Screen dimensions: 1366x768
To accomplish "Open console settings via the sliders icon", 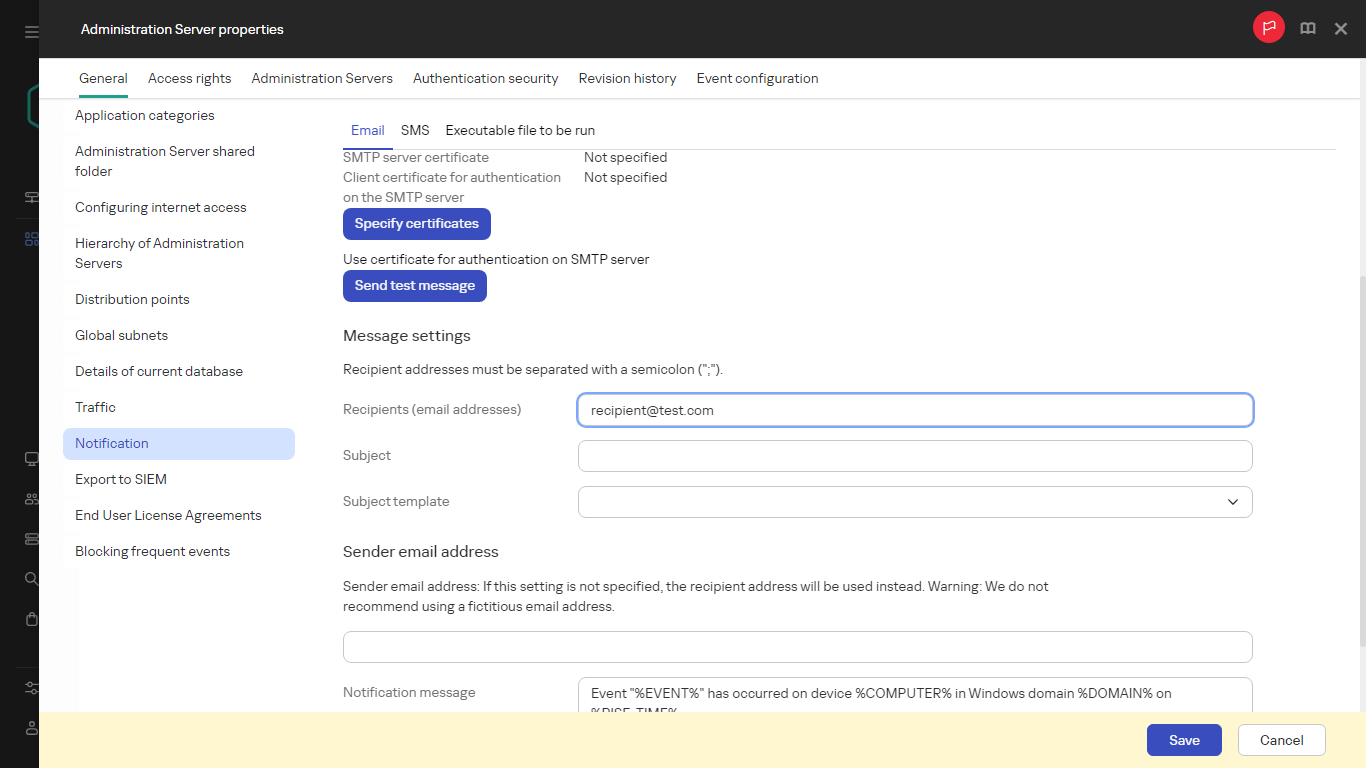I will (x=30, y=688).
